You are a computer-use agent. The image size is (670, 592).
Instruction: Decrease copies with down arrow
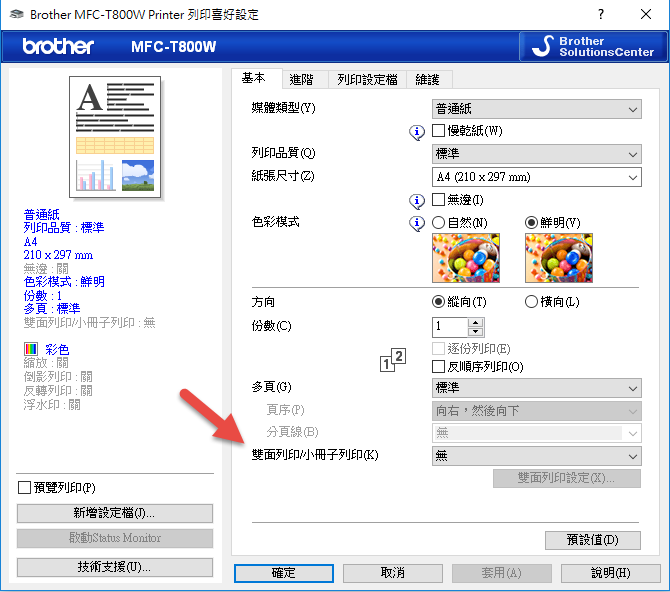click(x=475, y=332)
